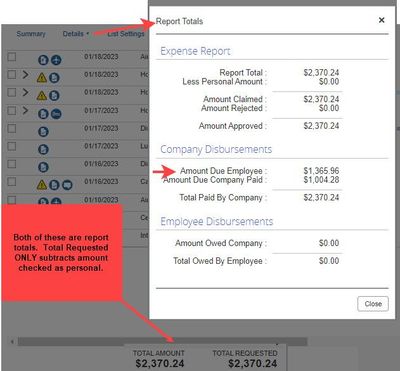Expand the first 01/18/2023 hotel entry chevron
Image resolution: width=400 pixels, height=371 pixels.
point(25,75)
